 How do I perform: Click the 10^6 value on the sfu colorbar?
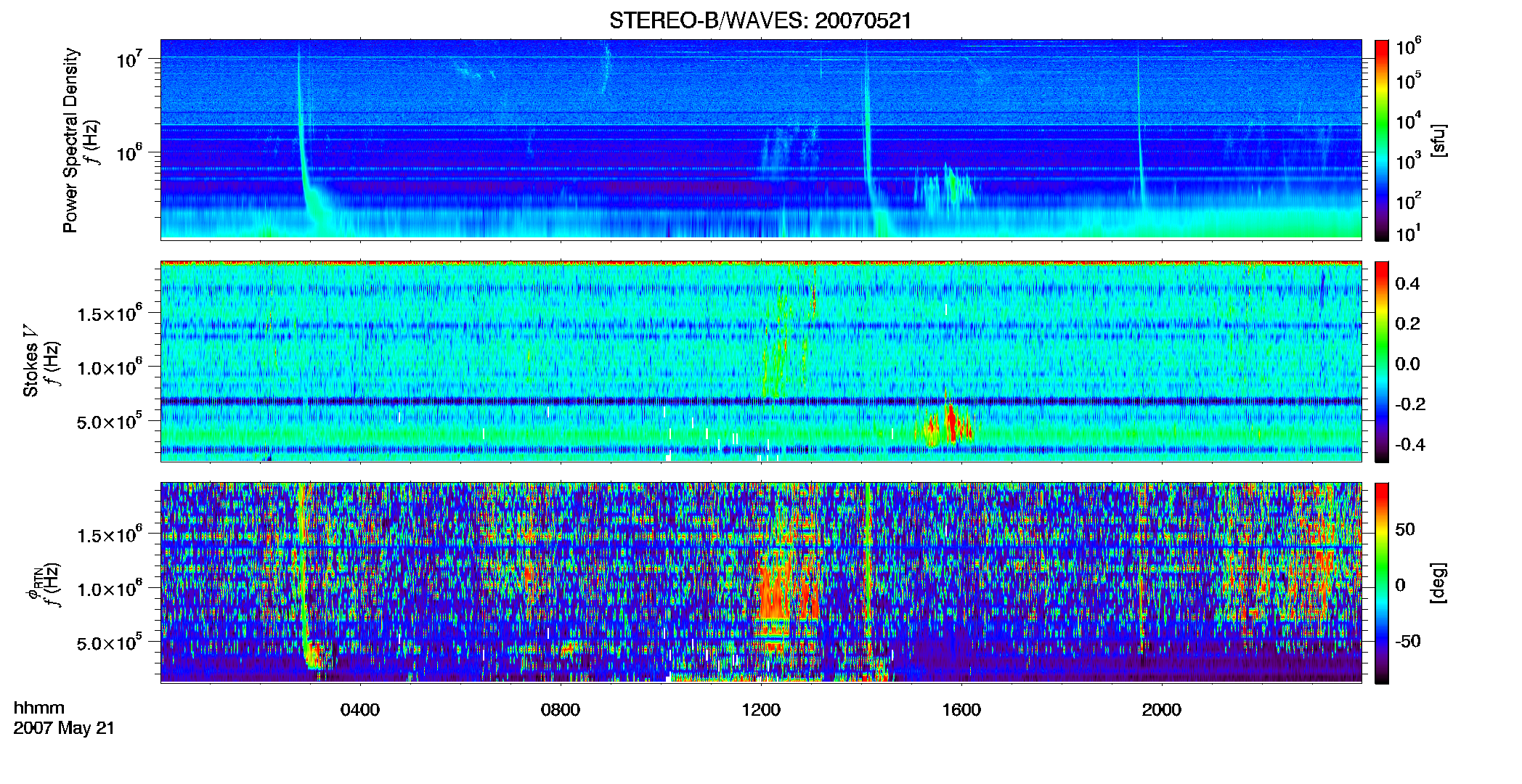1409,46
